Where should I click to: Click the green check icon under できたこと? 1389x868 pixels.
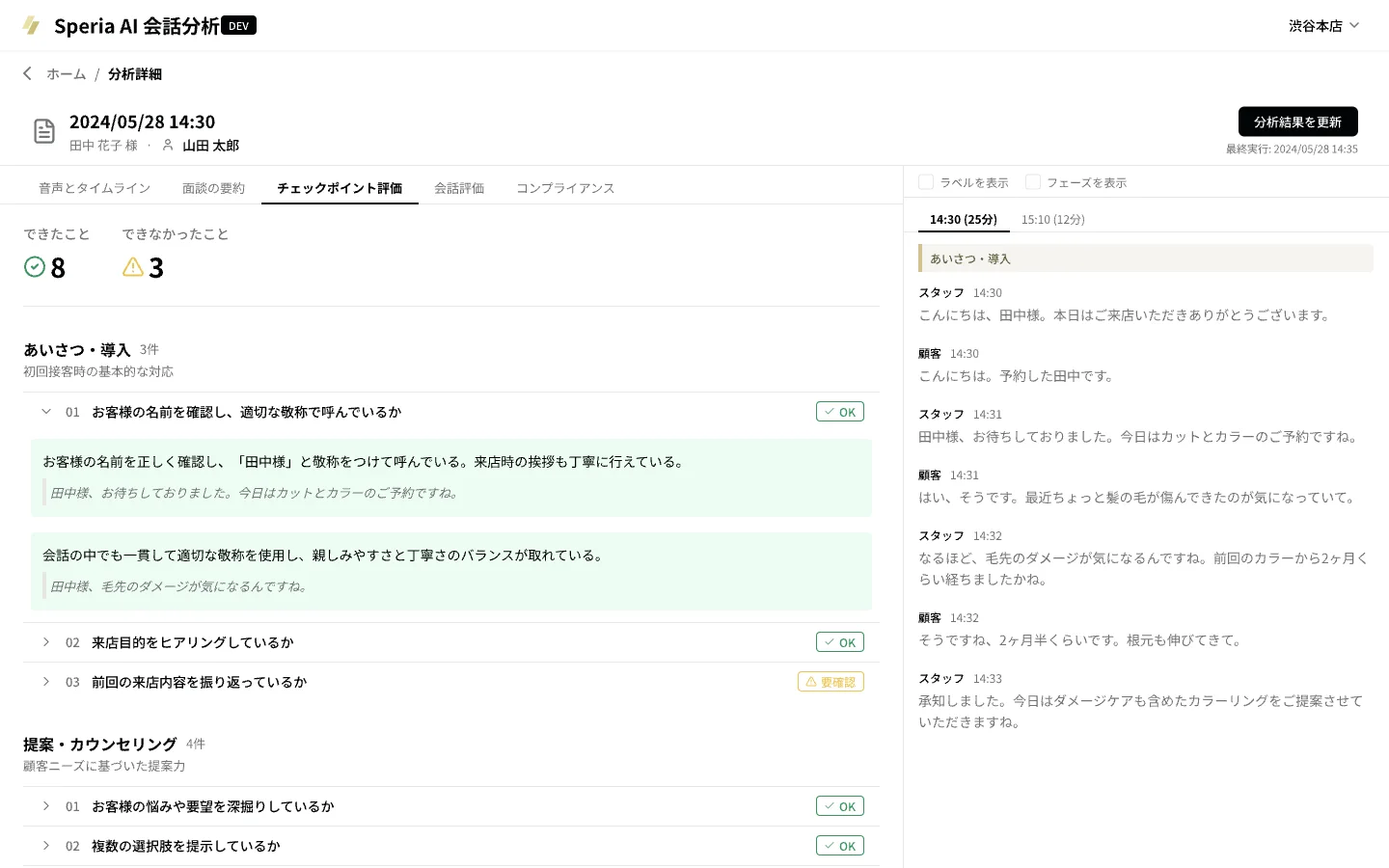click(35, 266)
